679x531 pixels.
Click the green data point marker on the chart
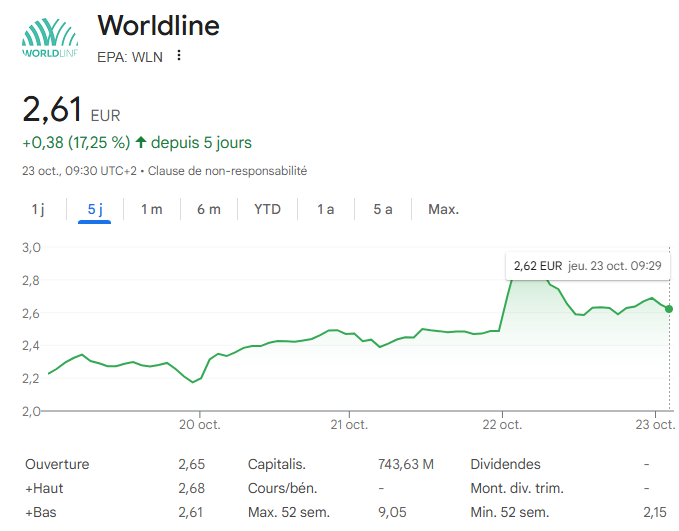click(669, 309)
